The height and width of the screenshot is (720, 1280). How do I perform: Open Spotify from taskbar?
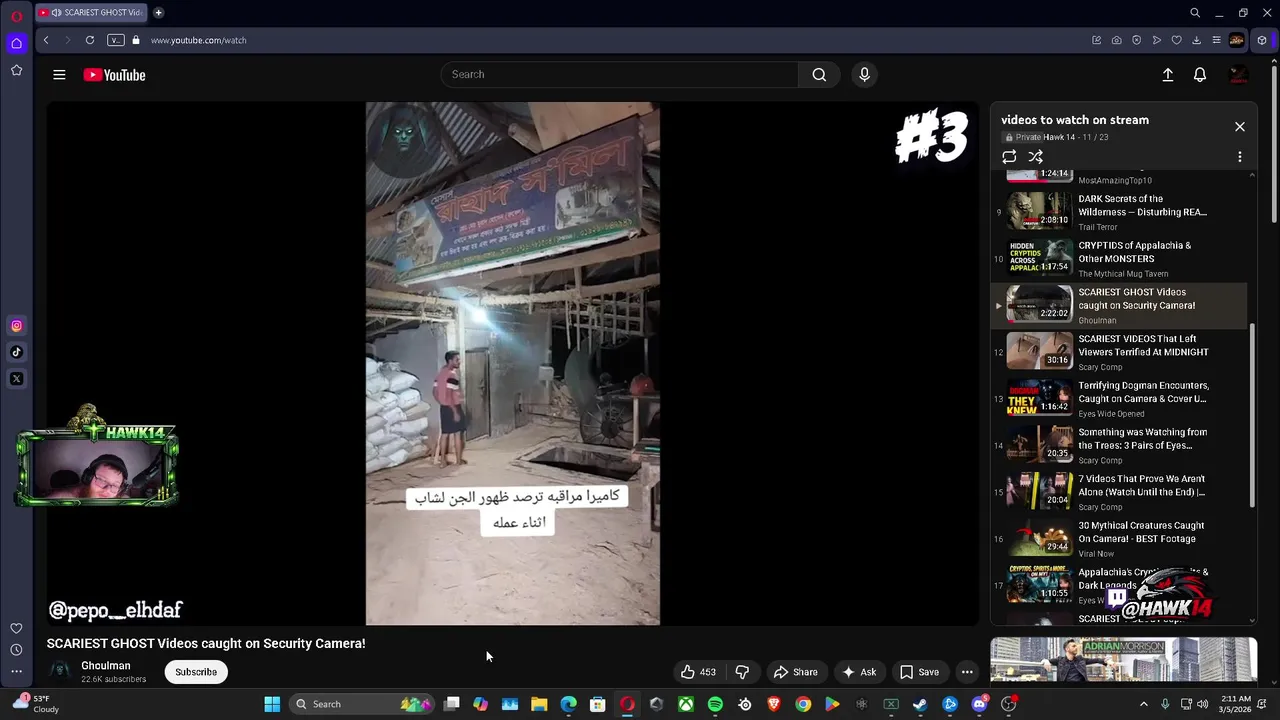715,704
